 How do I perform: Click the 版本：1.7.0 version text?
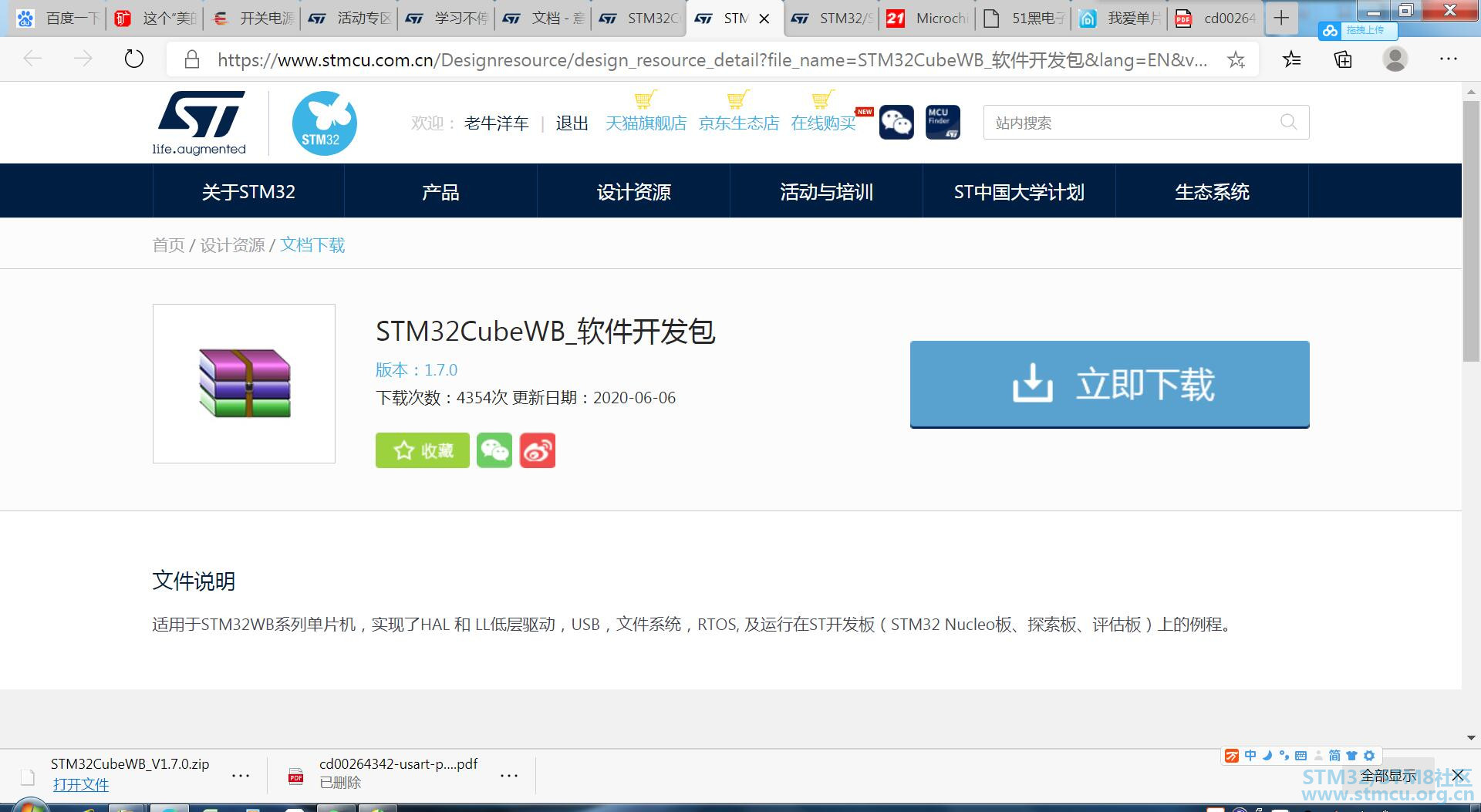(417, 369)
